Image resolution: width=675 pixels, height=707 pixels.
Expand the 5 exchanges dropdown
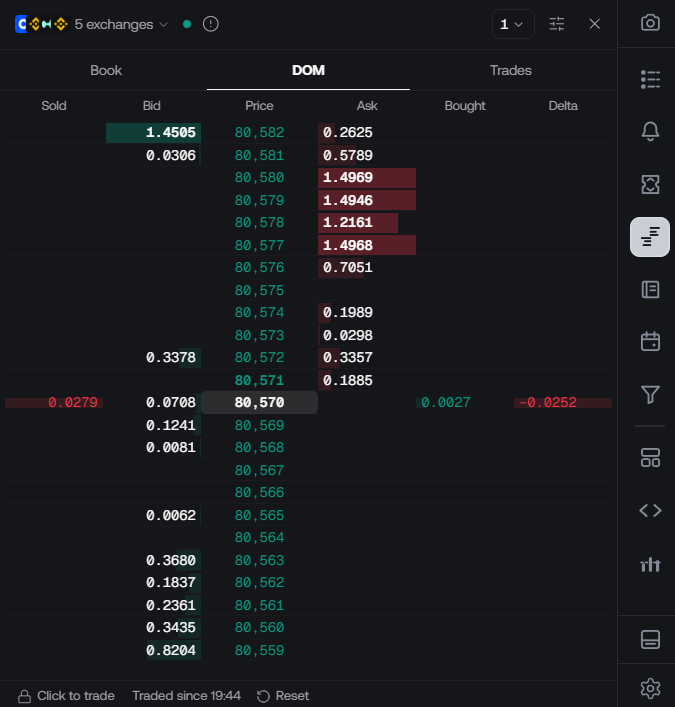[x=121, y=24]
